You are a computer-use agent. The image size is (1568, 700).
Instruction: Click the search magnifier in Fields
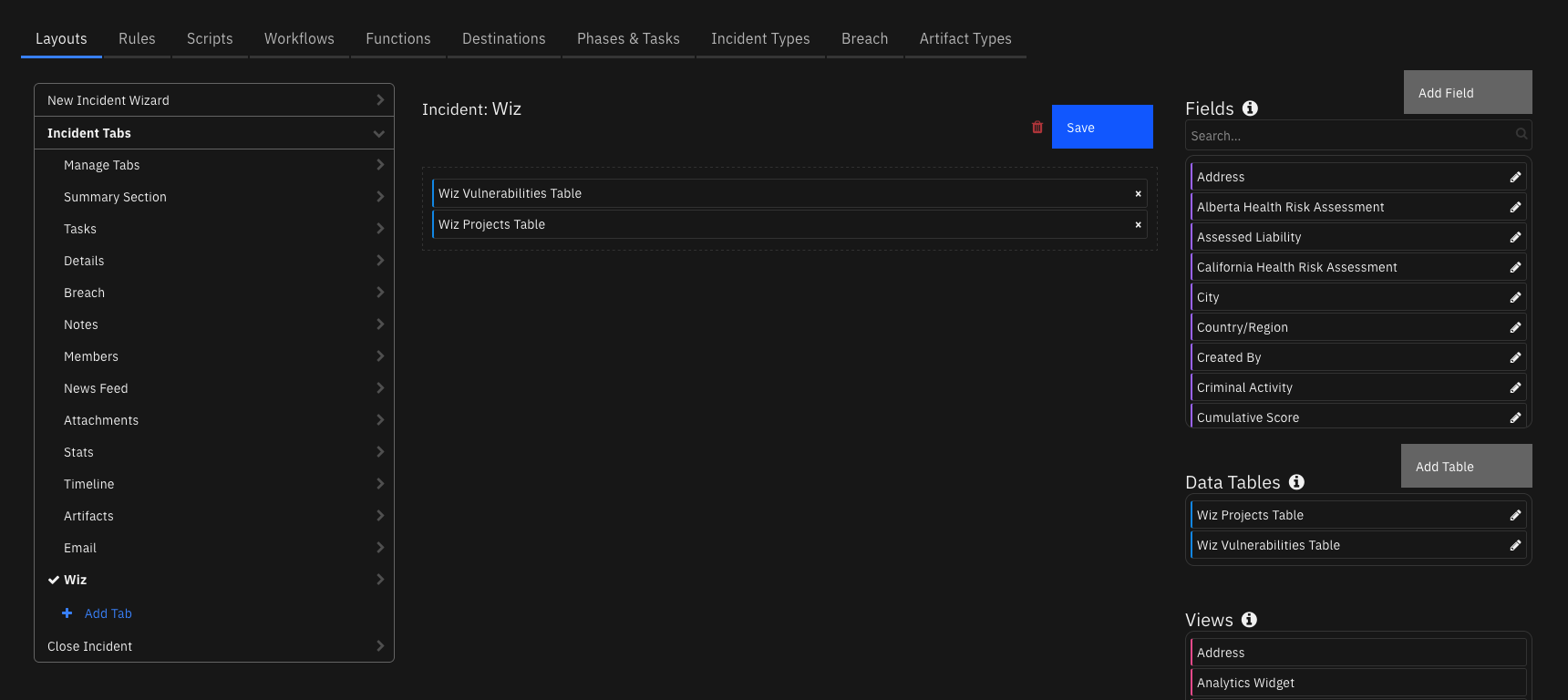pos(1521,135)
